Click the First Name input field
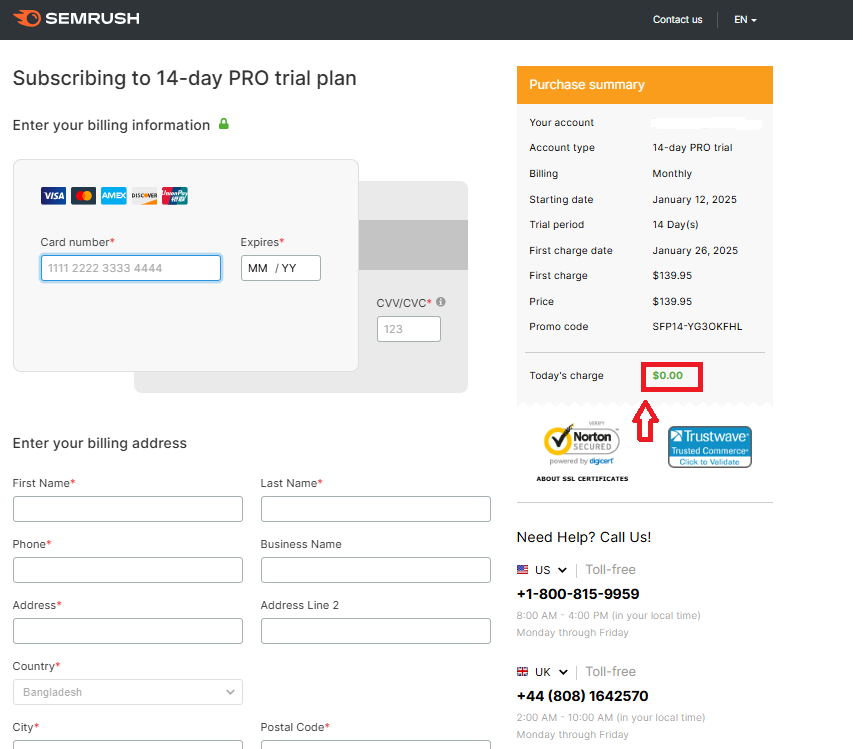The width and height of the screenshot is (853, 749). coord(128,509)
